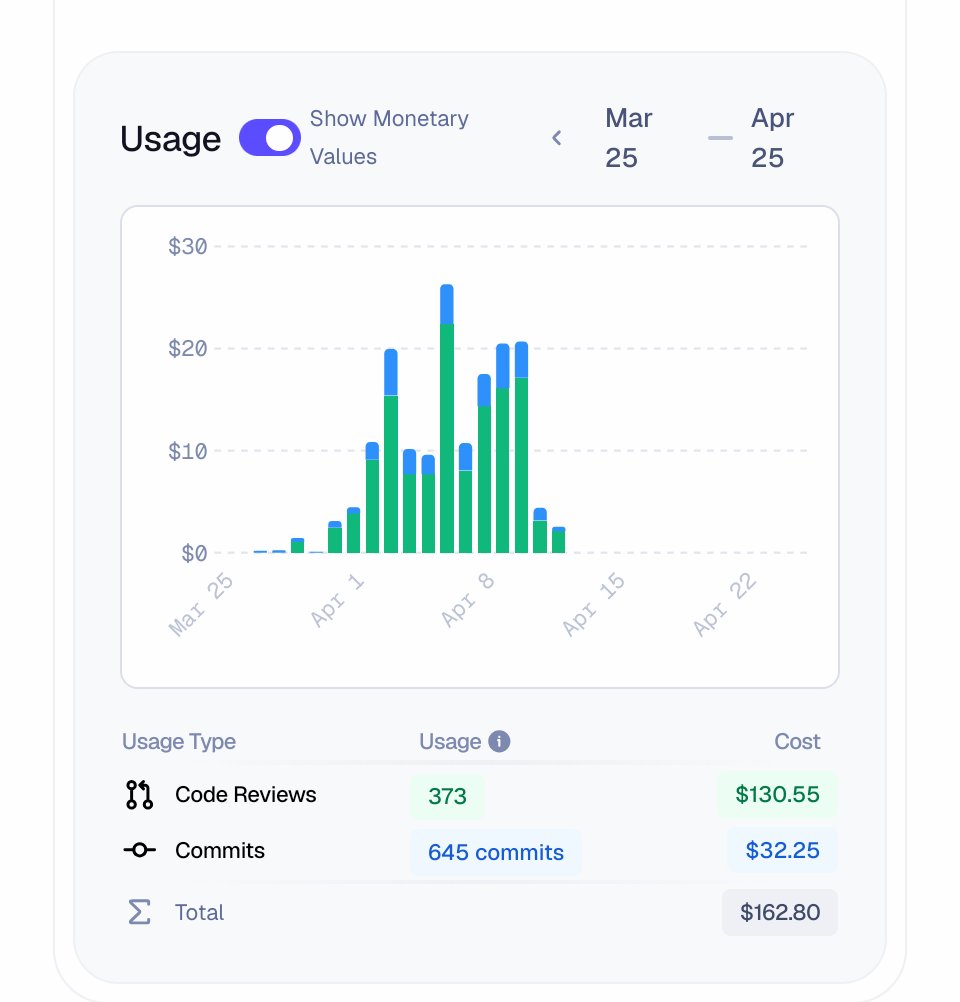Screen dimensions: 960x1002
Task: Click the Total row label
Action: (x=199, y=913)
